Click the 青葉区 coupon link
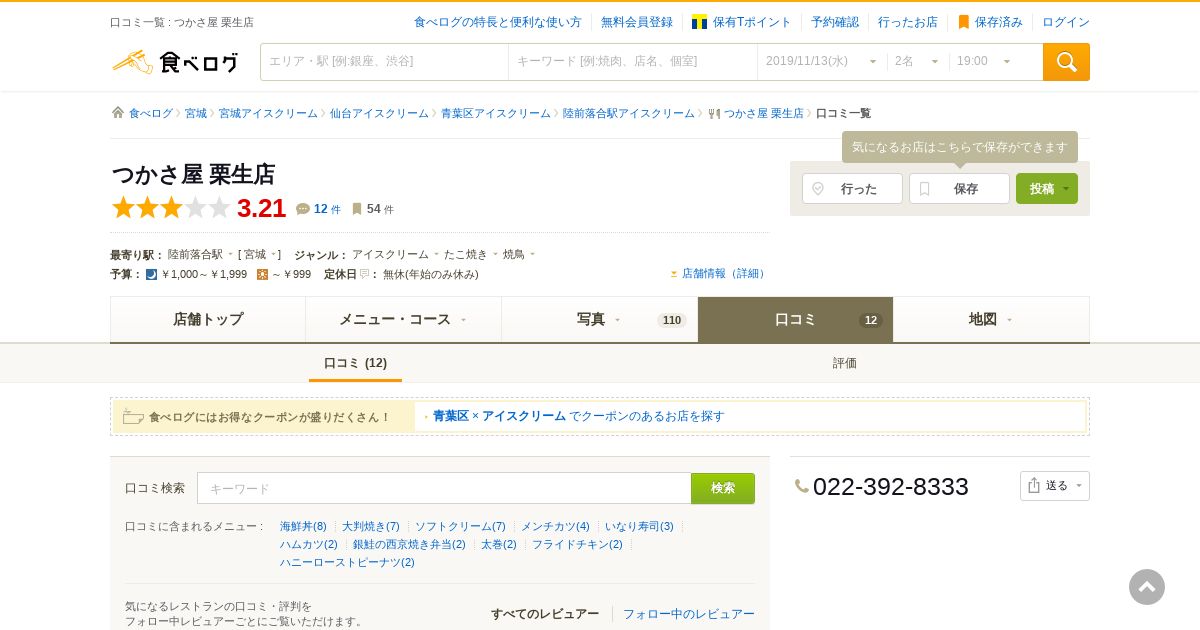This screenshot has height=630, width=1200. pyautogui.click(x=451, y=416)
